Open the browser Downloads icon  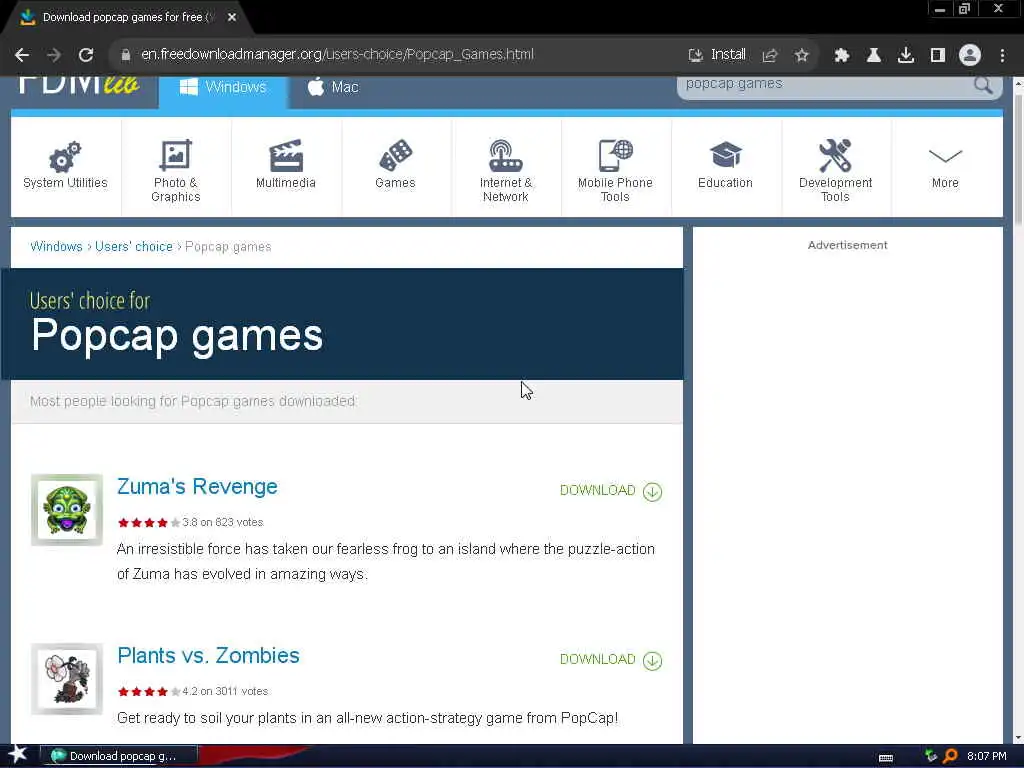pyautogui.click(x=906, y=56)
